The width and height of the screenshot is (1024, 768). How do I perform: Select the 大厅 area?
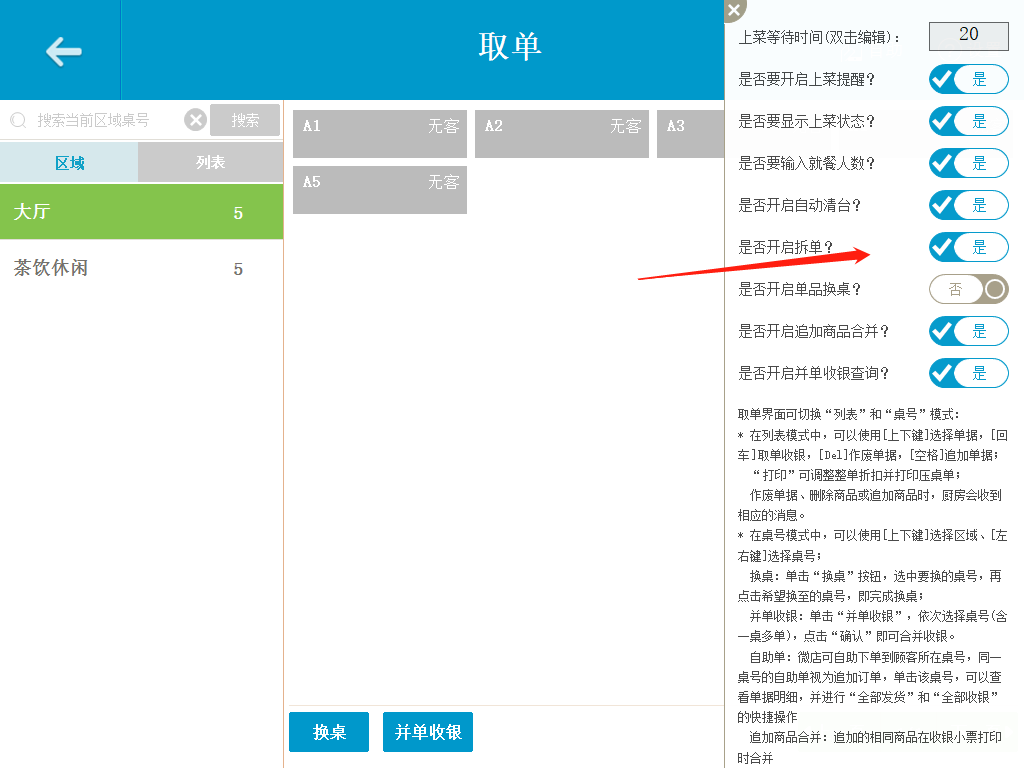click(x=141, y=212)
